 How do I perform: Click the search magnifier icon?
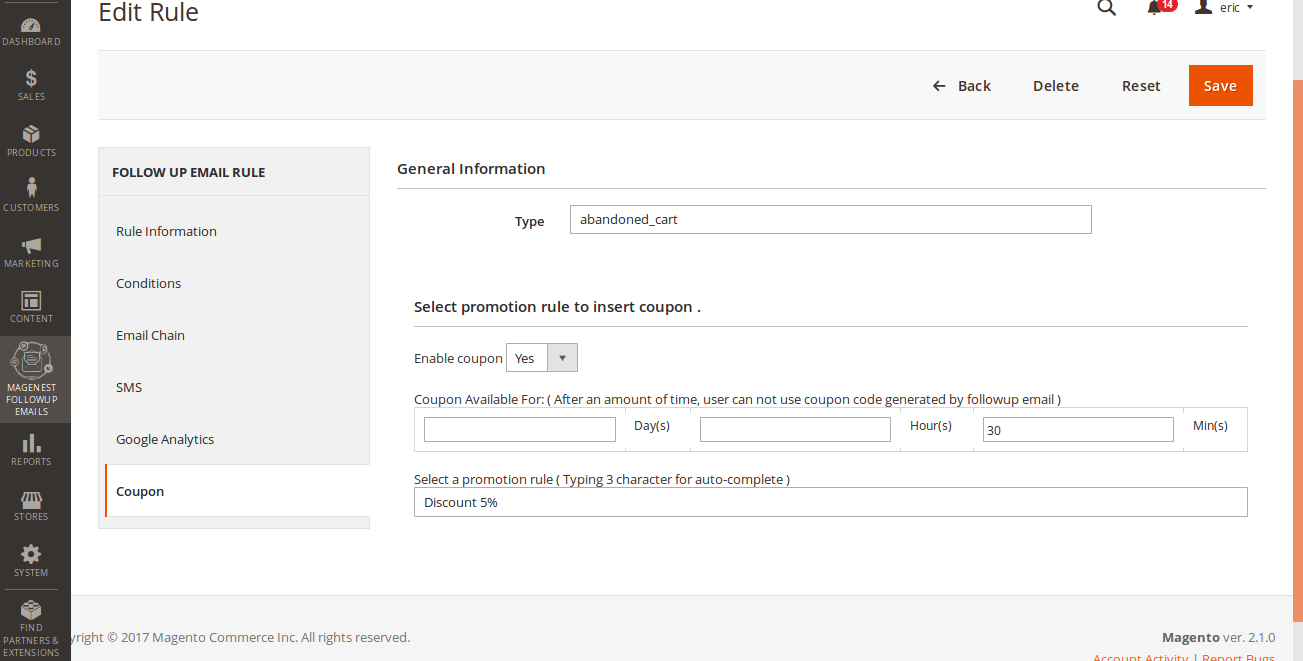click(x=1106, y=8)
